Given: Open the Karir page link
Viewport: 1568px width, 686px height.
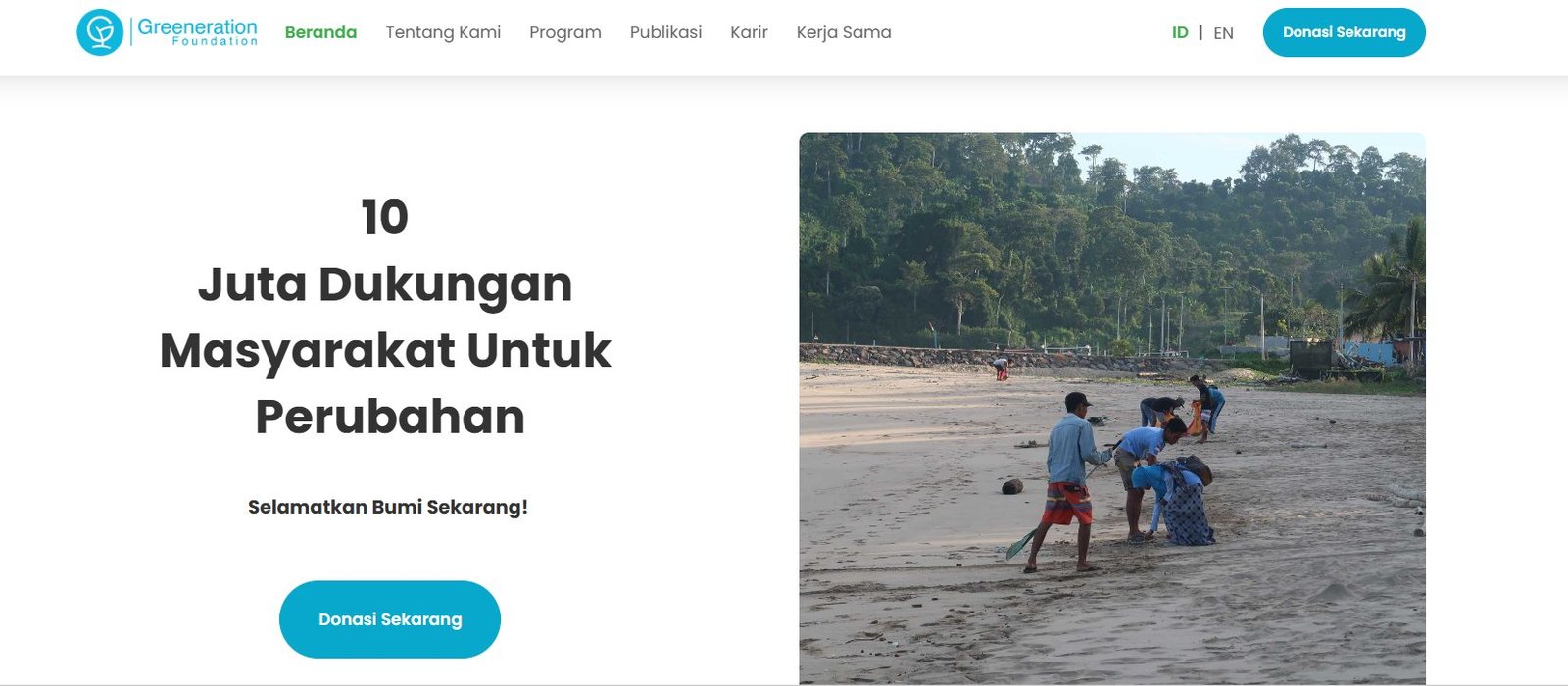Looking at the screenshot, I should 749,32.
